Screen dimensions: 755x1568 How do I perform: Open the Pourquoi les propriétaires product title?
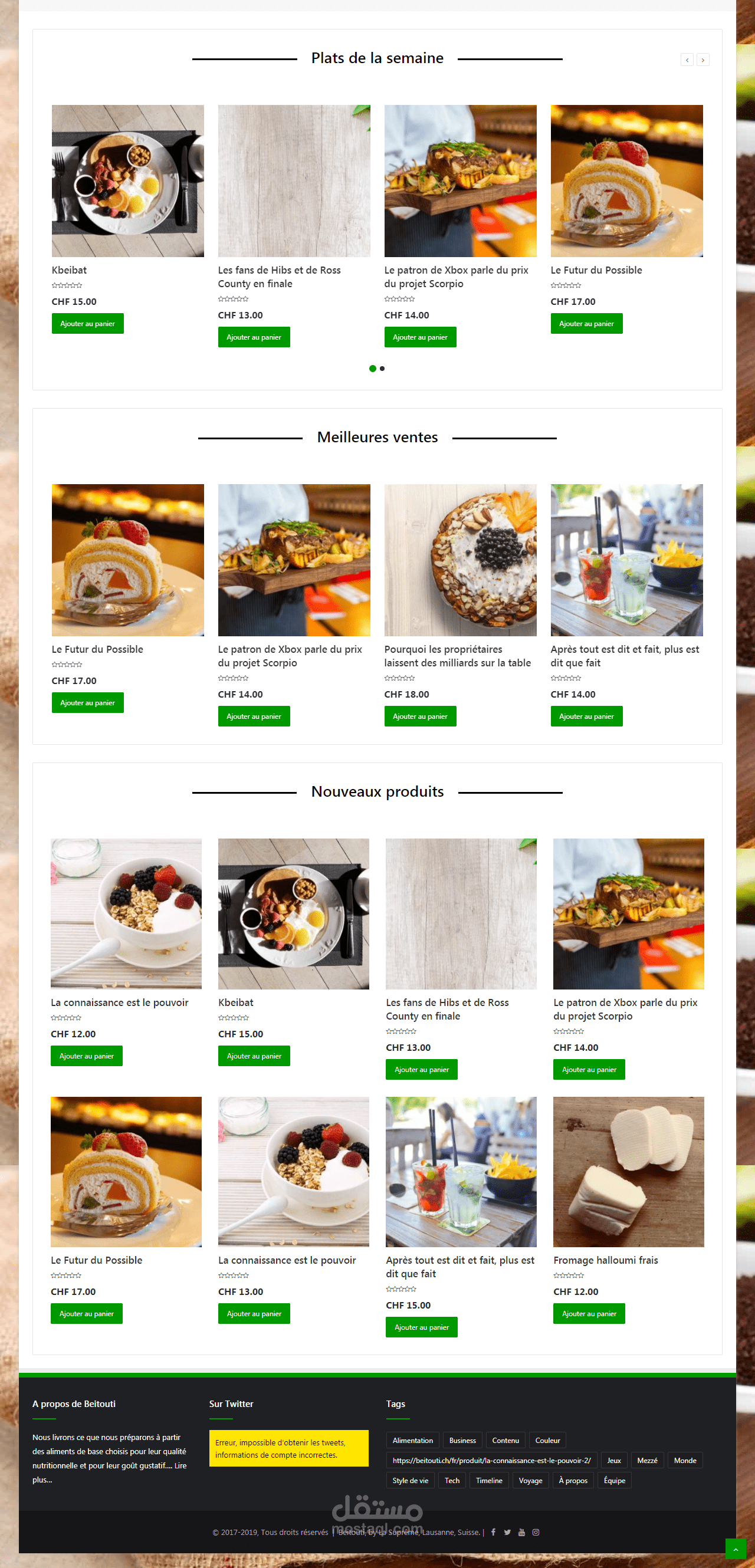click(457, 656)
